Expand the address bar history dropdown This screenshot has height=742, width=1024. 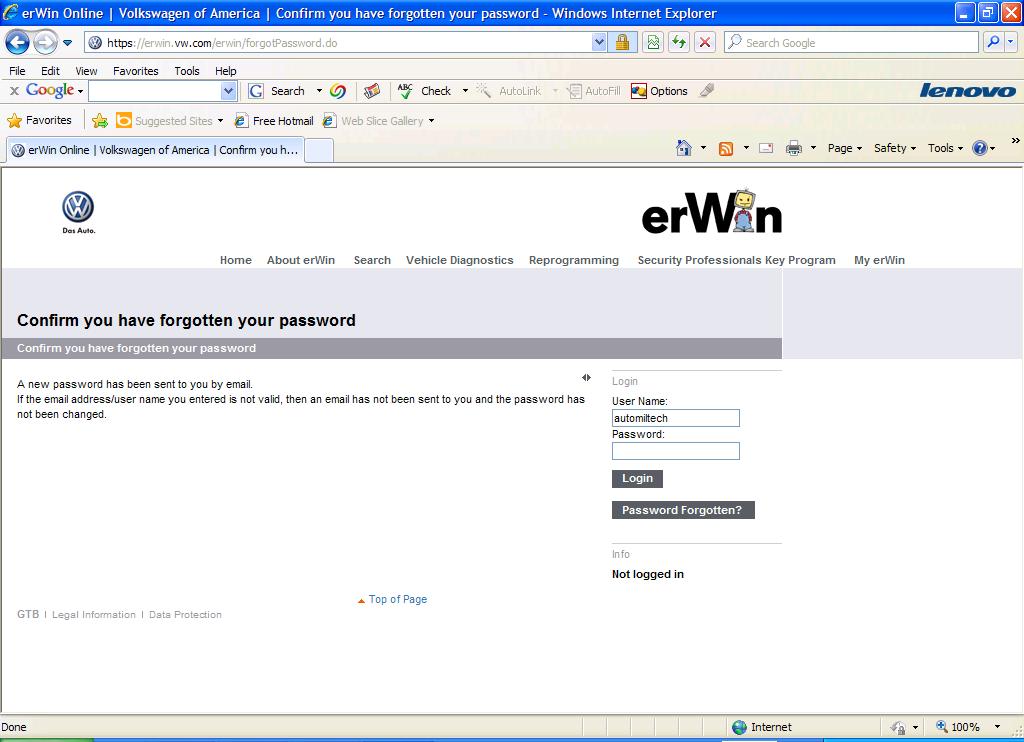coord(599,43)
